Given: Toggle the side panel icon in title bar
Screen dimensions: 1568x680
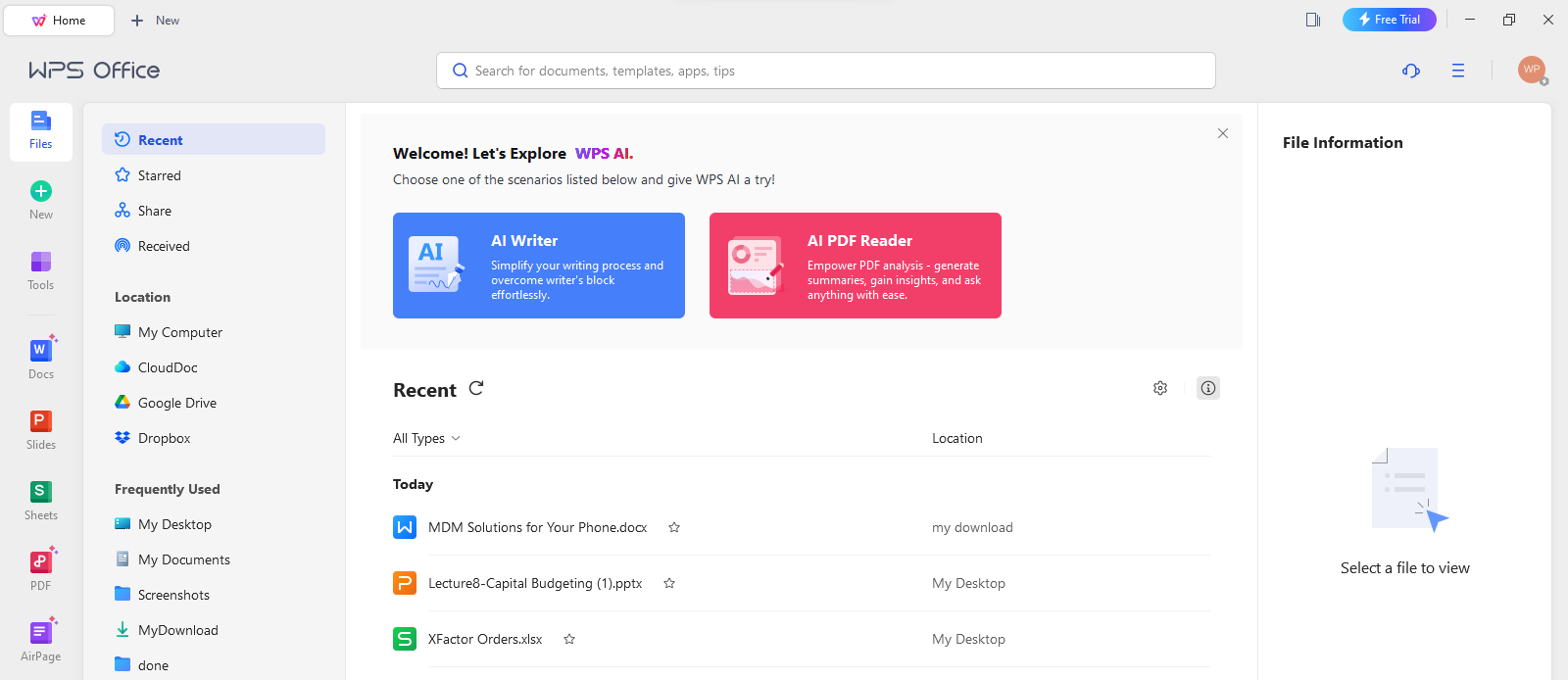Looking at the screenshot, I should pyautogui.click(x=1313, y=20).
